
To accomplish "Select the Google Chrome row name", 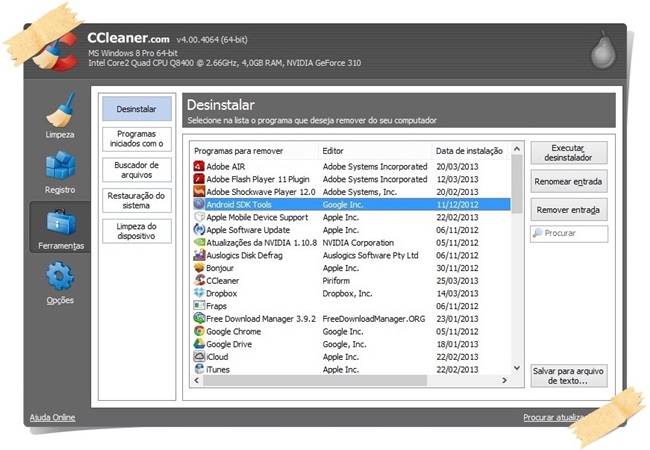I will 234,331.
